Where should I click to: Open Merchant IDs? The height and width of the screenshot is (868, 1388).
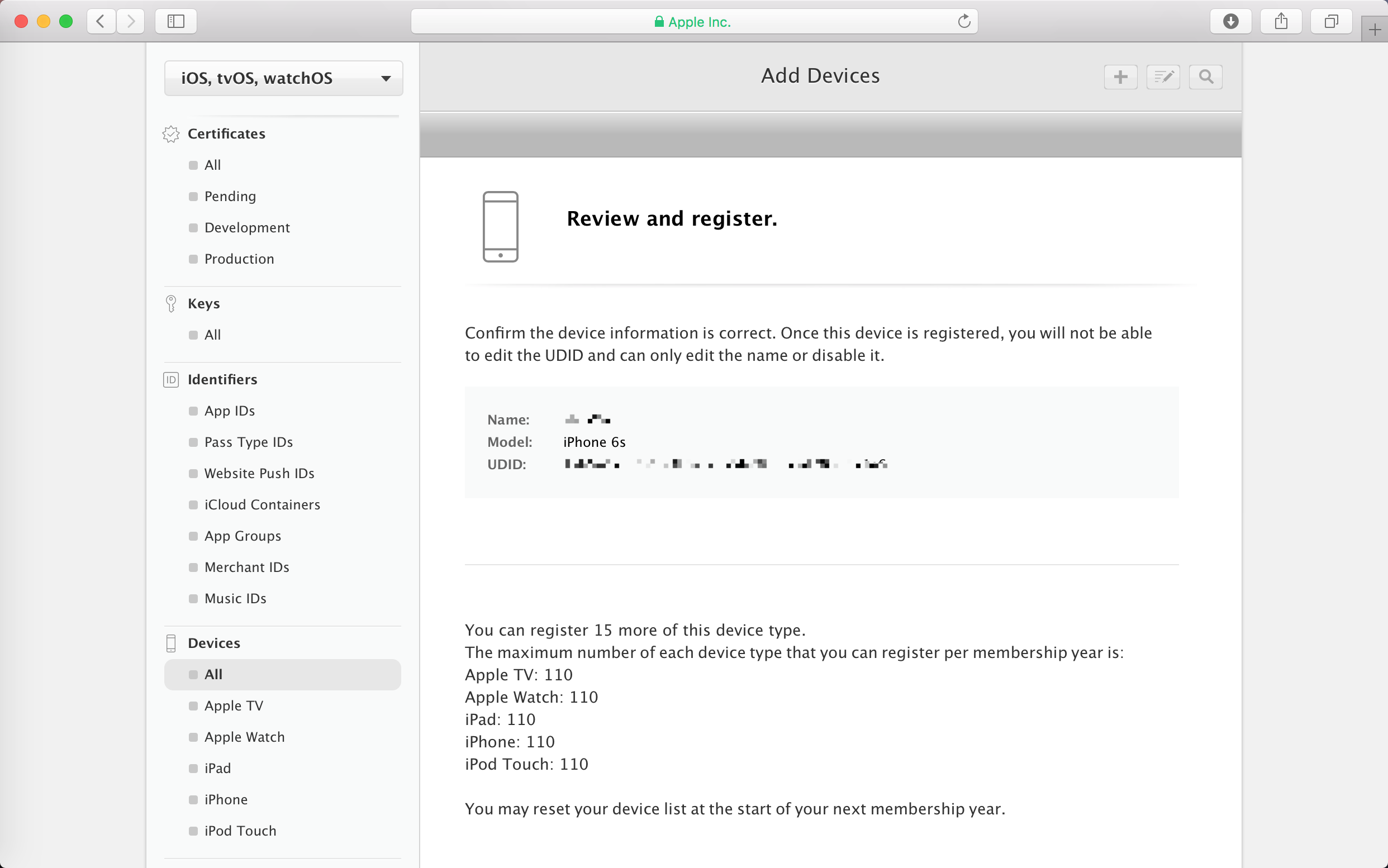coord(247,567)
